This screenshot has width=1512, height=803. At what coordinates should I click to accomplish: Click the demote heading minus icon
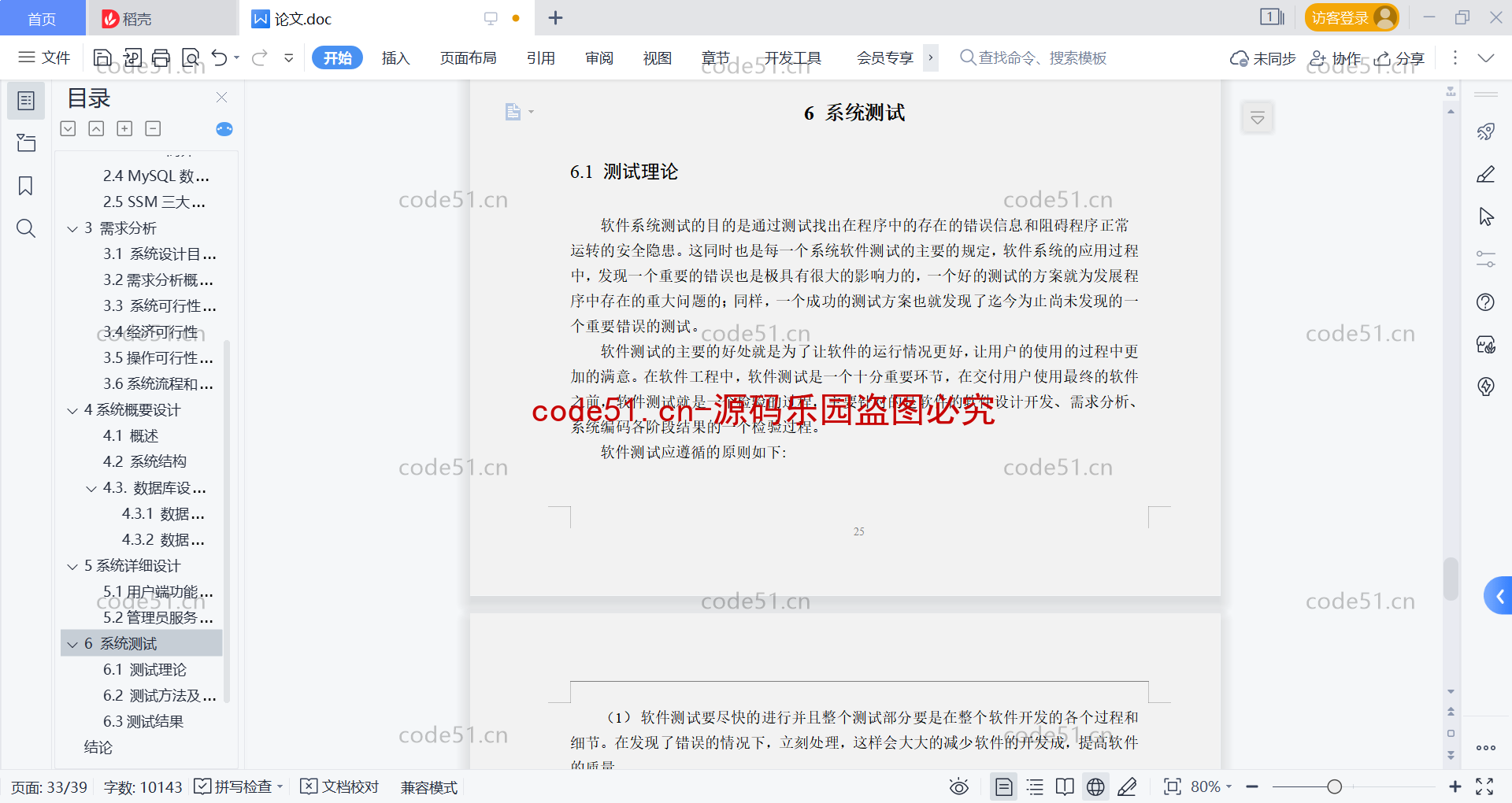pyautogui.click(x=153, y=128)
